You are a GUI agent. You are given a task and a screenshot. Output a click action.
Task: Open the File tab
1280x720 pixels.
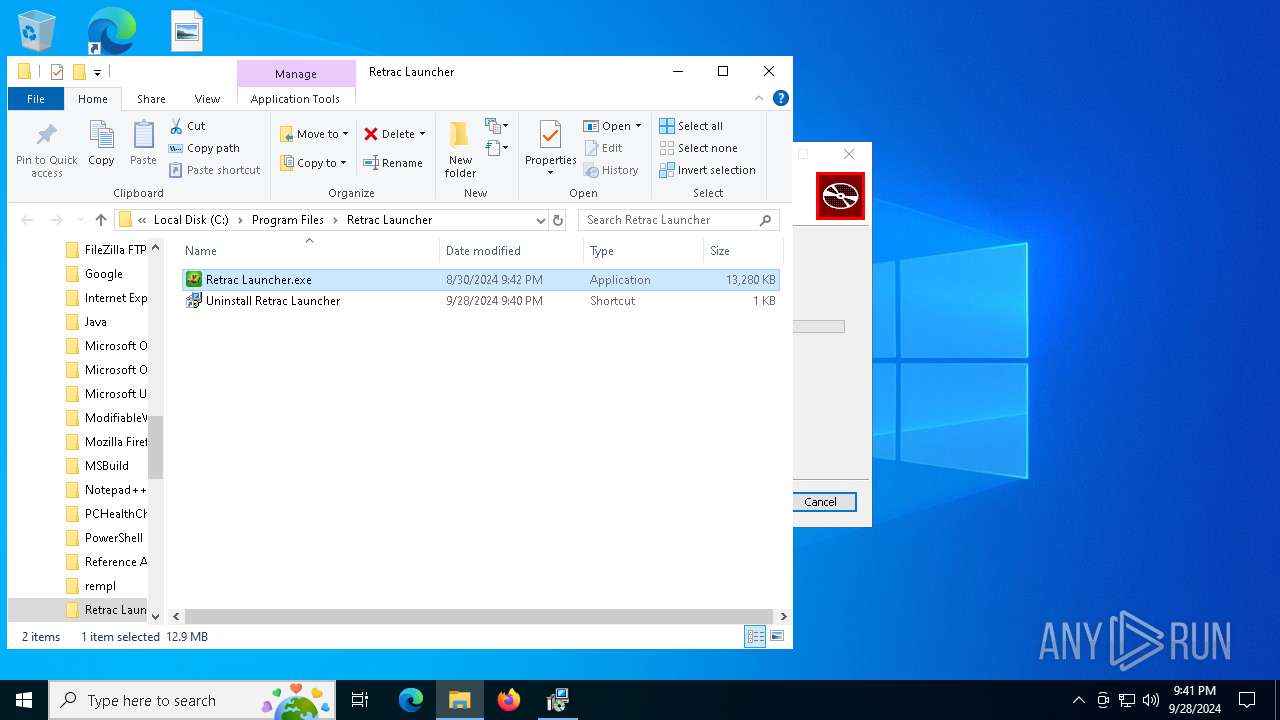tap(36, 99)
